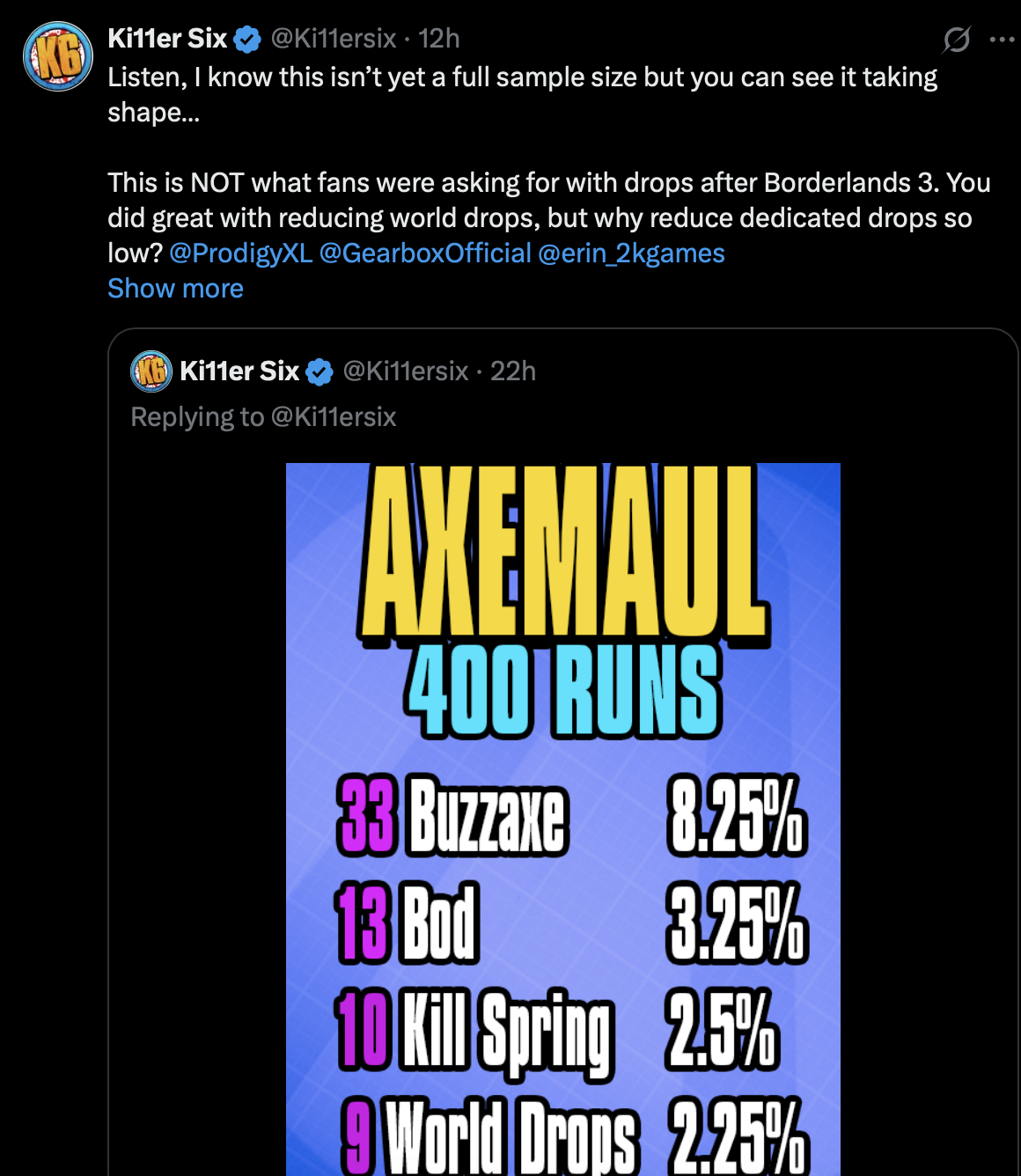Click the Ki11er Six name in the quoted tweet
The width and height of the screenshot is (1021, 1176).
point(239,371)
